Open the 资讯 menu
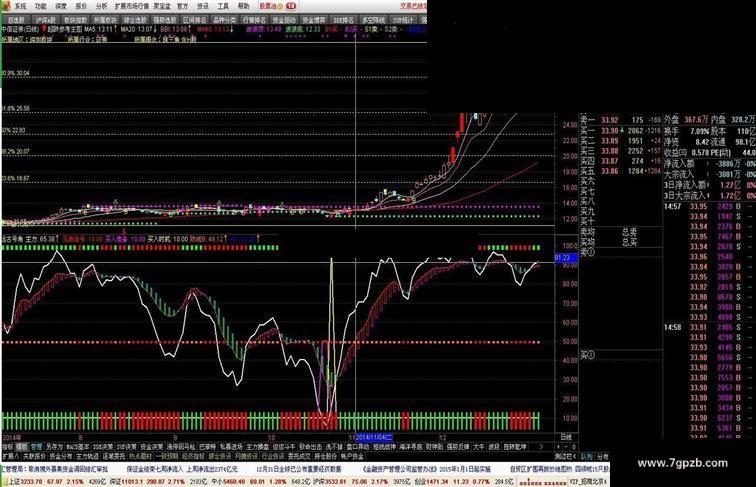Image resolution: width=756 pixels, height=487 pixels. pyautogui.click(x=203, y=6)
